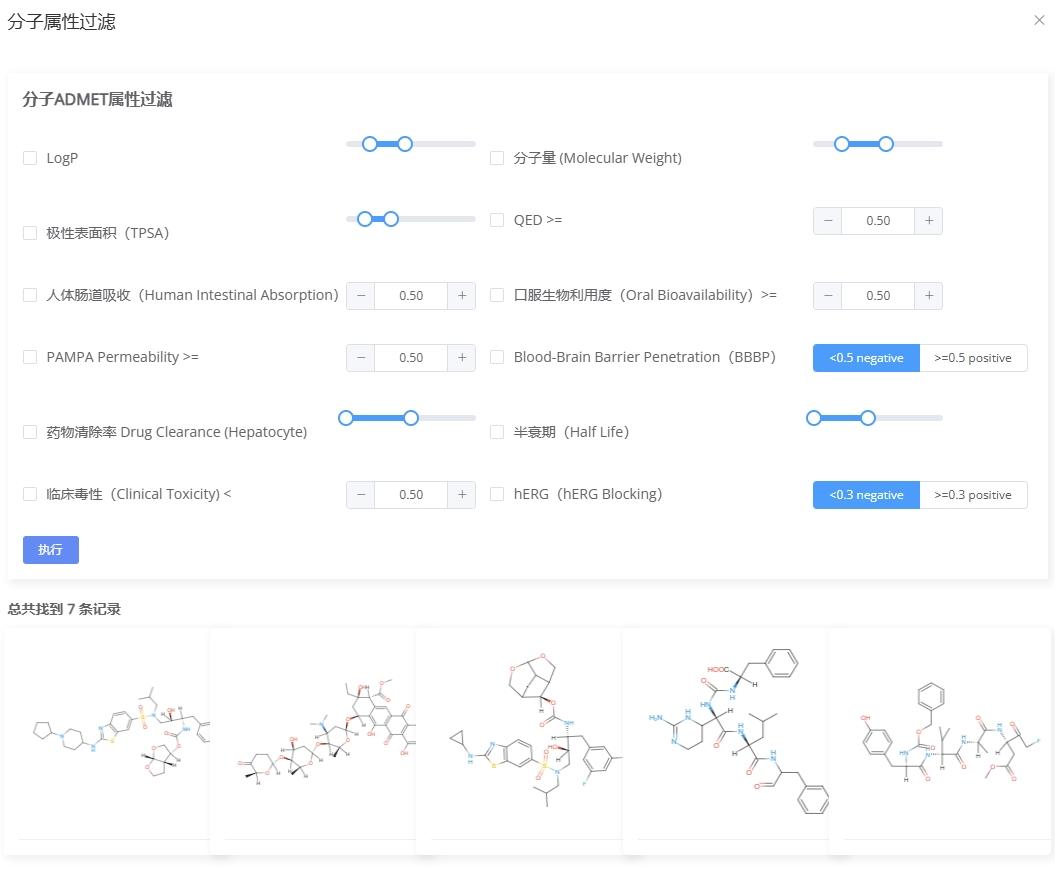The width and height of the screenshot is (1055, 871).
Task: Select BBBP >=0.5 positive option
Action: 972,358
